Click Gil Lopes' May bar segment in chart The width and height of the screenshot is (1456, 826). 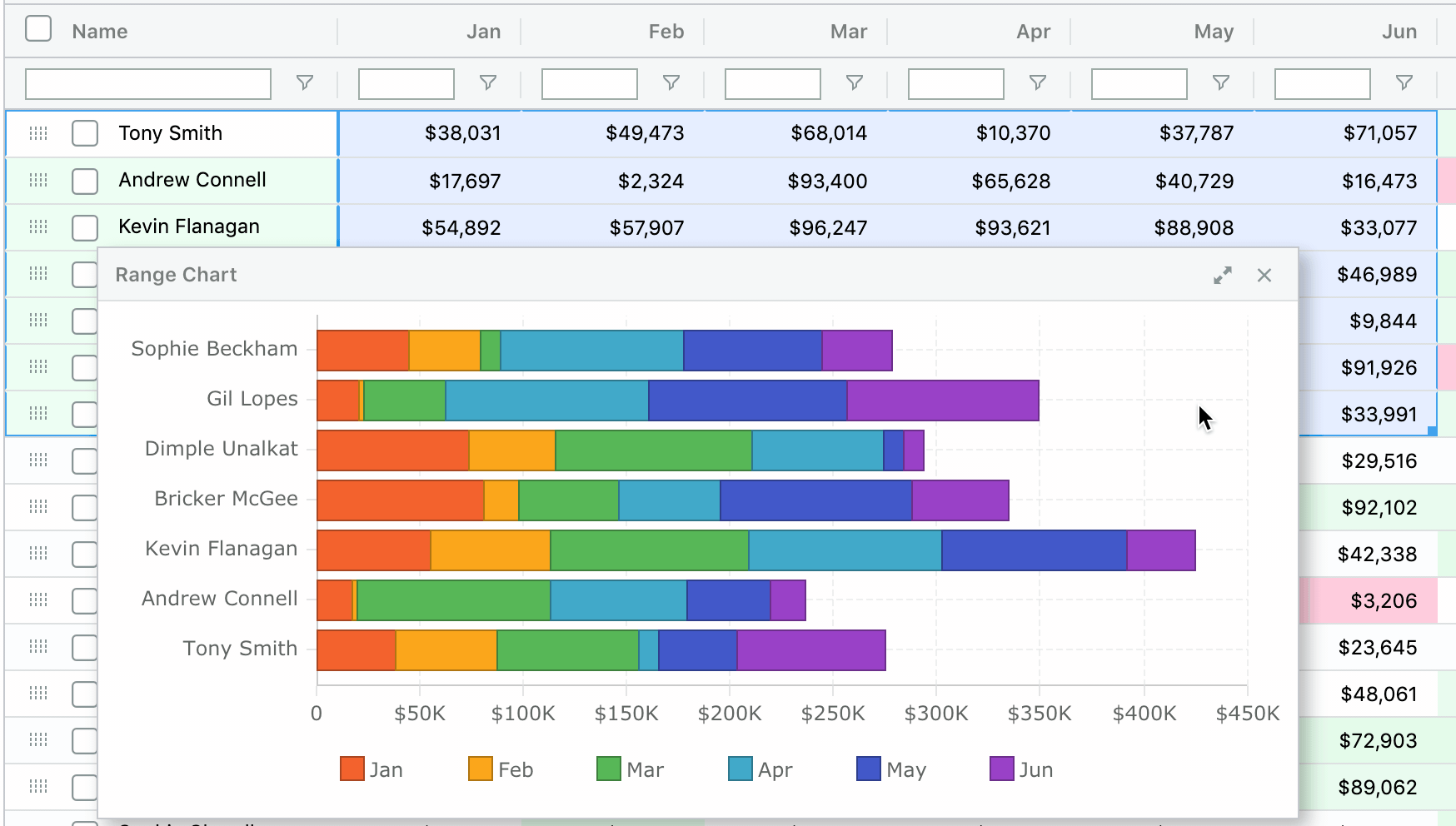(748, 401)
